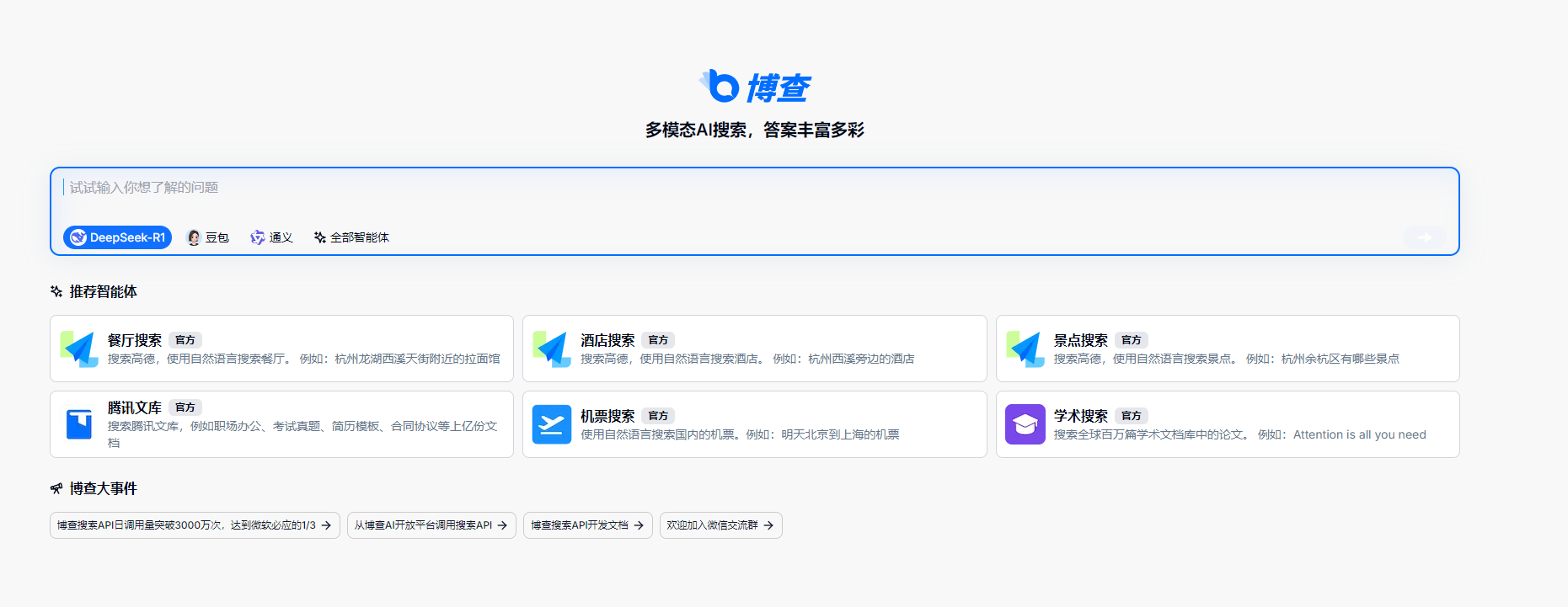Viewport: 1568px width, 607px height.
Task: Click the 腾讯文库 description text
Action: pyautogui.click(x=302, y=434)
